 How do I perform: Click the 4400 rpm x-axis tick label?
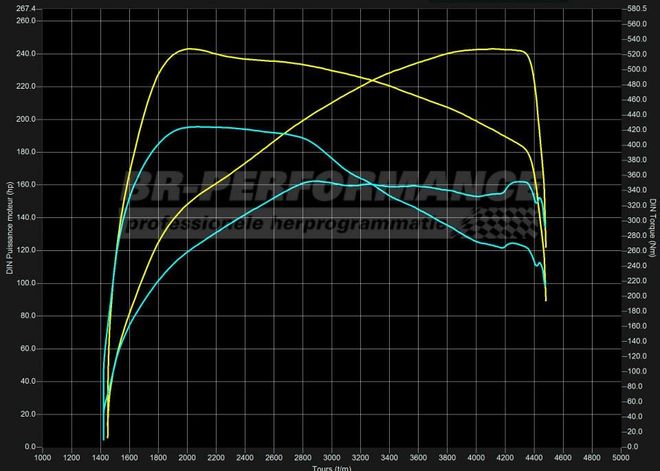point(533,457)
